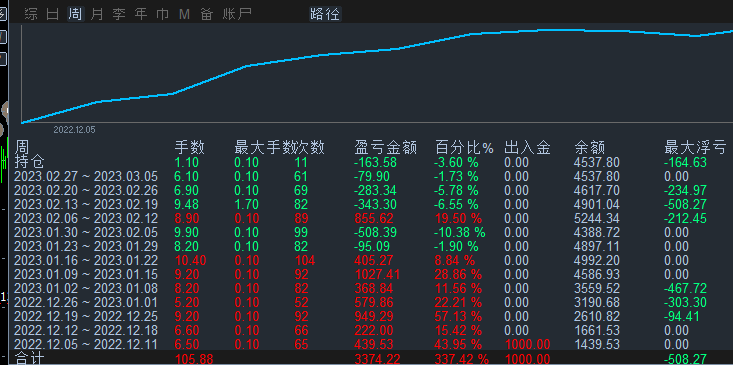Click the 最大手数 column header
Image resolution: width=733 pixels, height=365 pixels.
coord(264,148)
